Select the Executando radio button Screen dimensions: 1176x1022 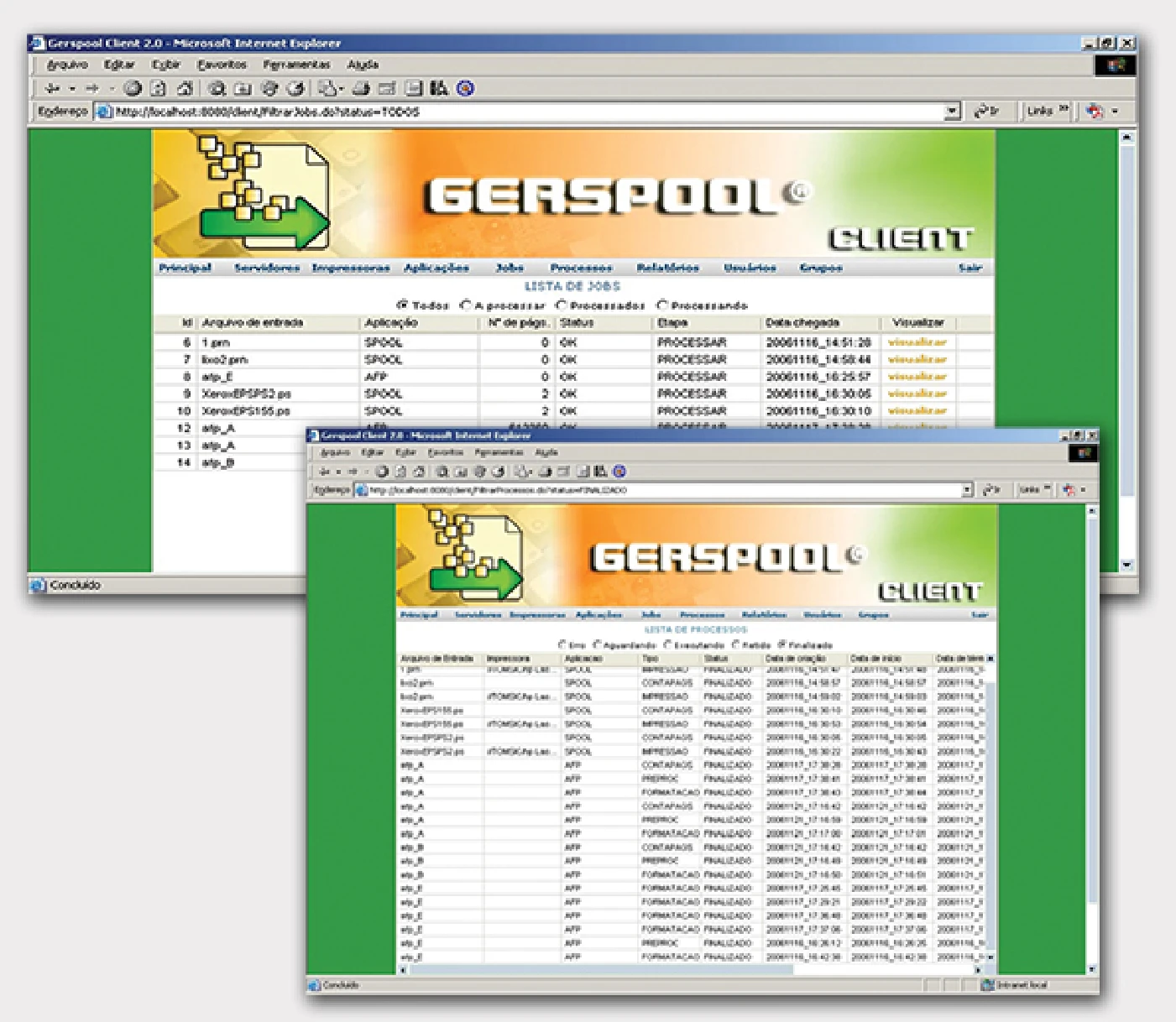[x=667, y=644]
